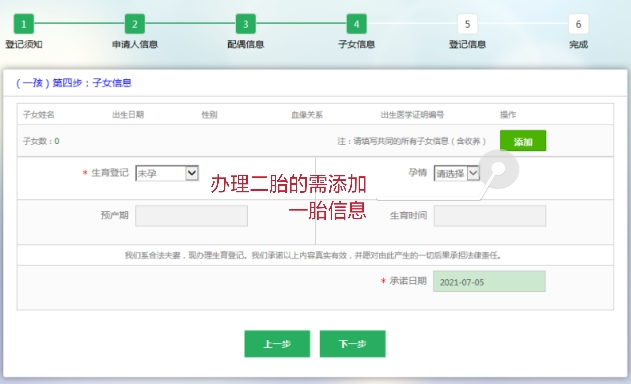Click the 血缘关系 column header
The width and height of the screenshot is (631, 384).
coord(307,115)
